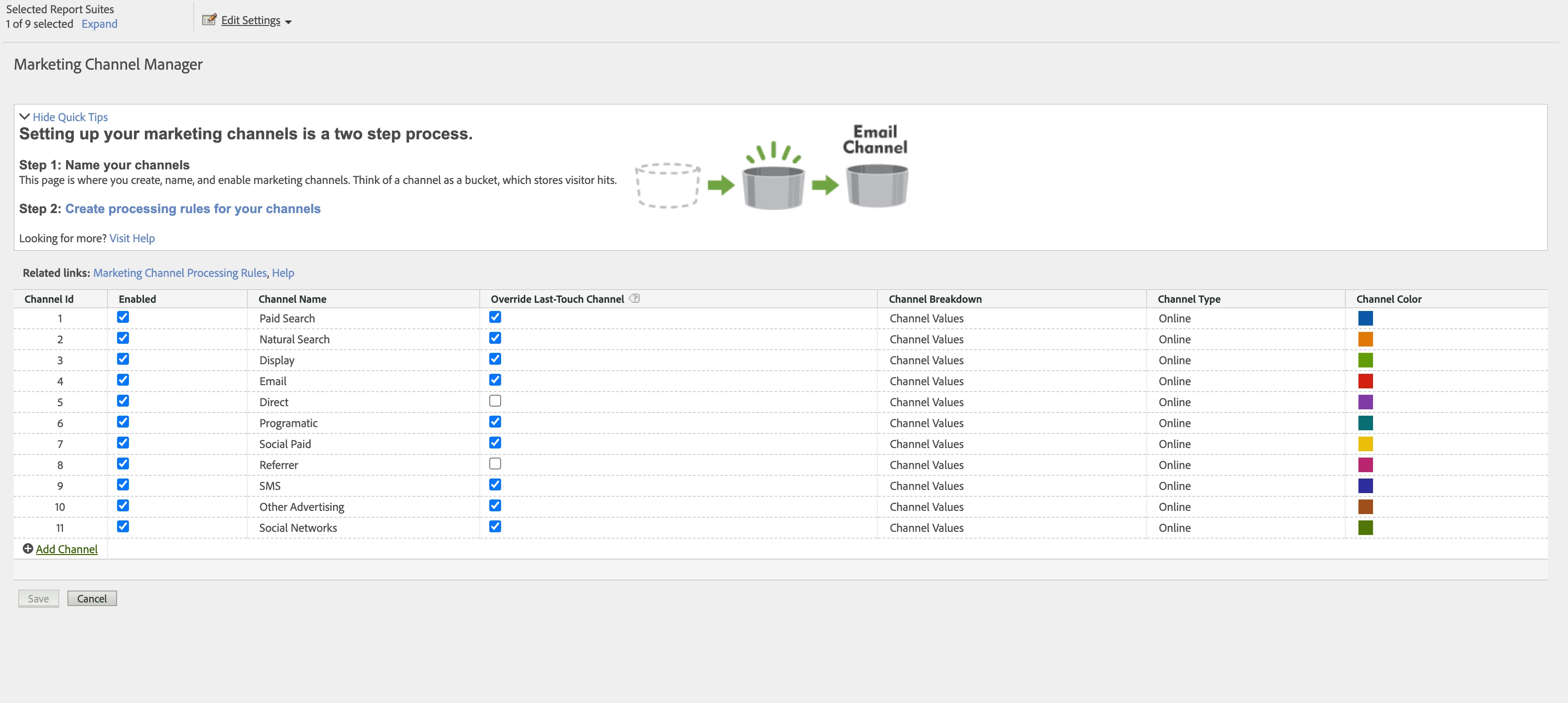The height and width of the screenshot is (703, 1568).
Task: Open Social Paid yellow color swatch
Action: pyautogui.click(x=1365, y=444)
